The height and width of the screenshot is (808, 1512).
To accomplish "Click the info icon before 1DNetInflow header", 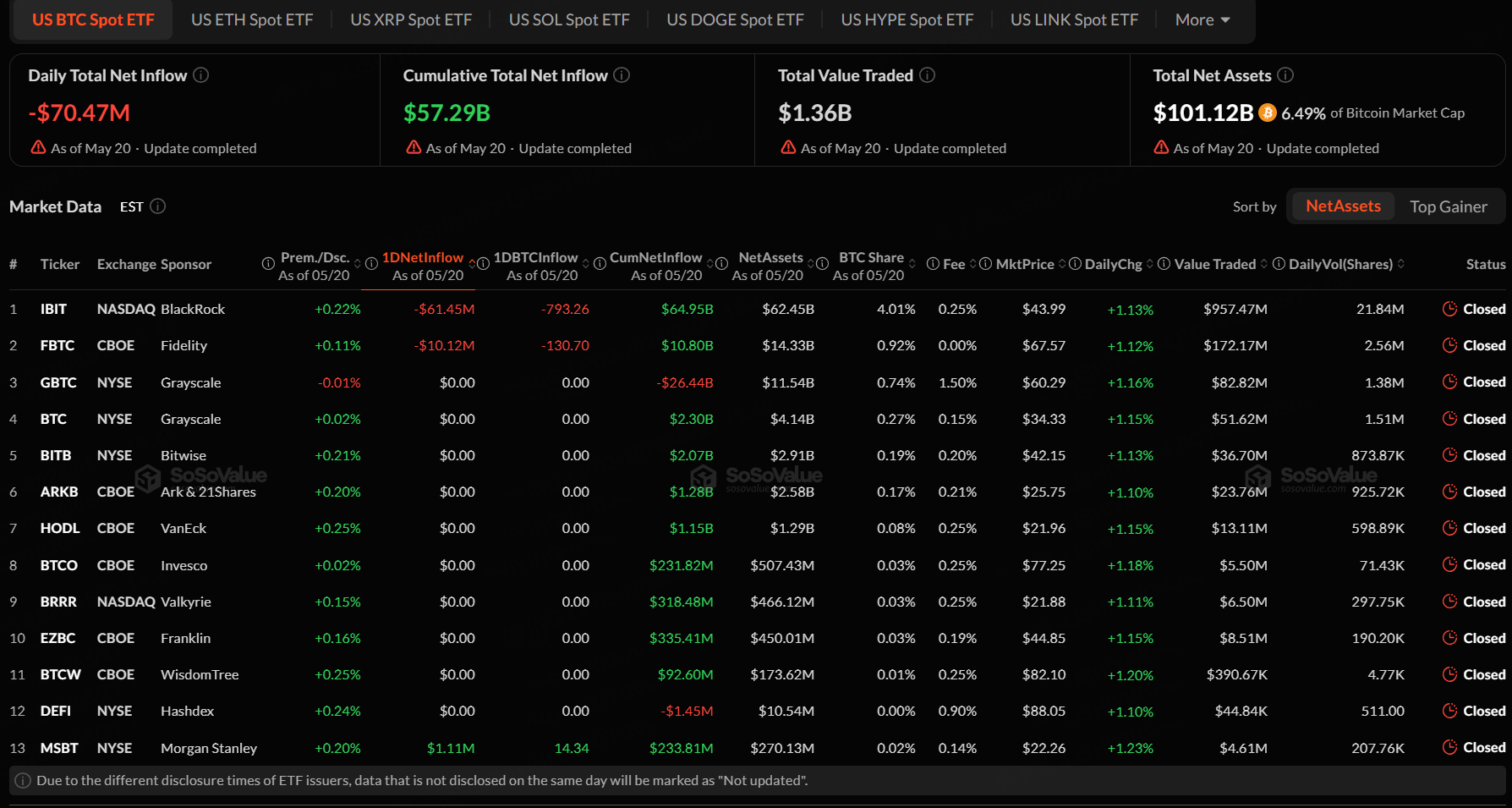I will (371, 264).
